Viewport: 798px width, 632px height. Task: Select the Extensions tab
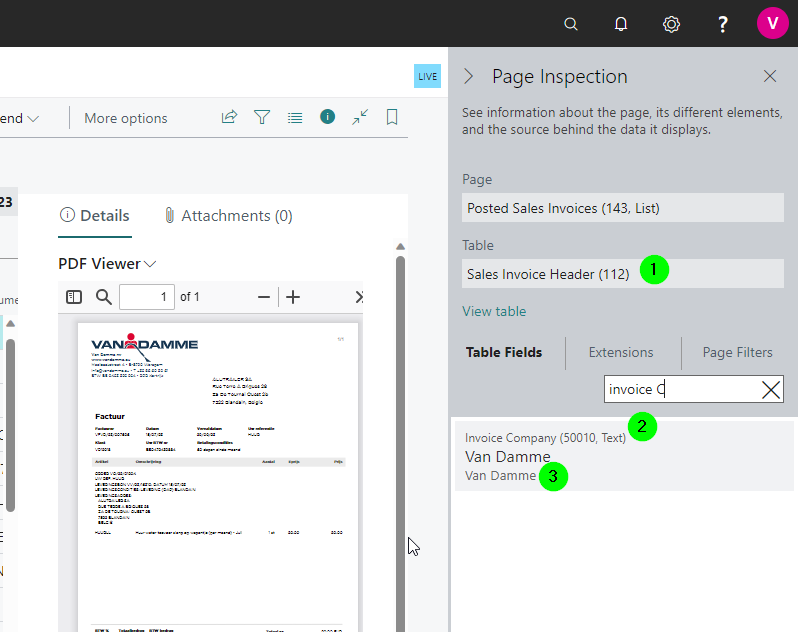pyautogui.click(x=621, y=352)
